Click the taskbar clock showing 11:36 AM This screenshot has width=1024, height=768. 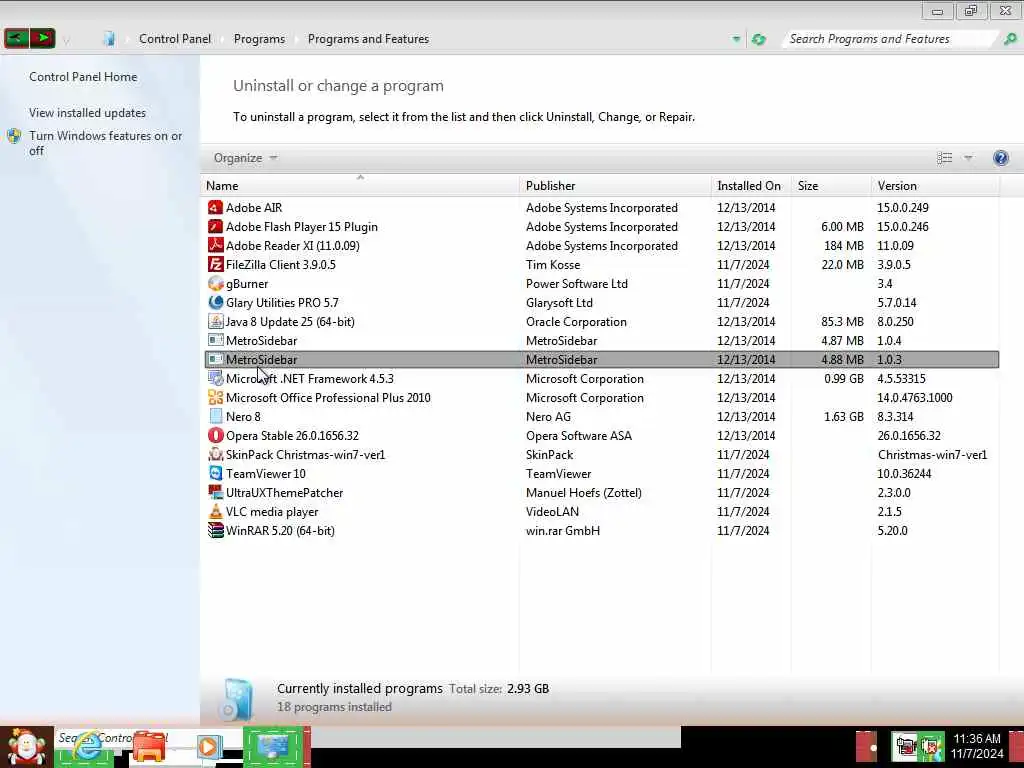pyautogui.click(x=977, y=739)
